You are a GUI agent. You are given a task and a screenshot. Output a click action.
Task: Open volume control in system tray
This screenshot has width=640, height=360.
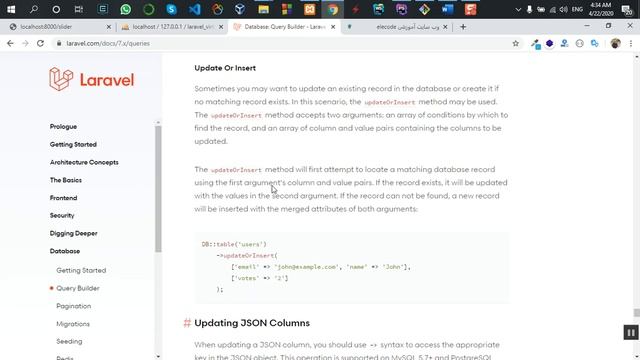[x=564, y=9]
